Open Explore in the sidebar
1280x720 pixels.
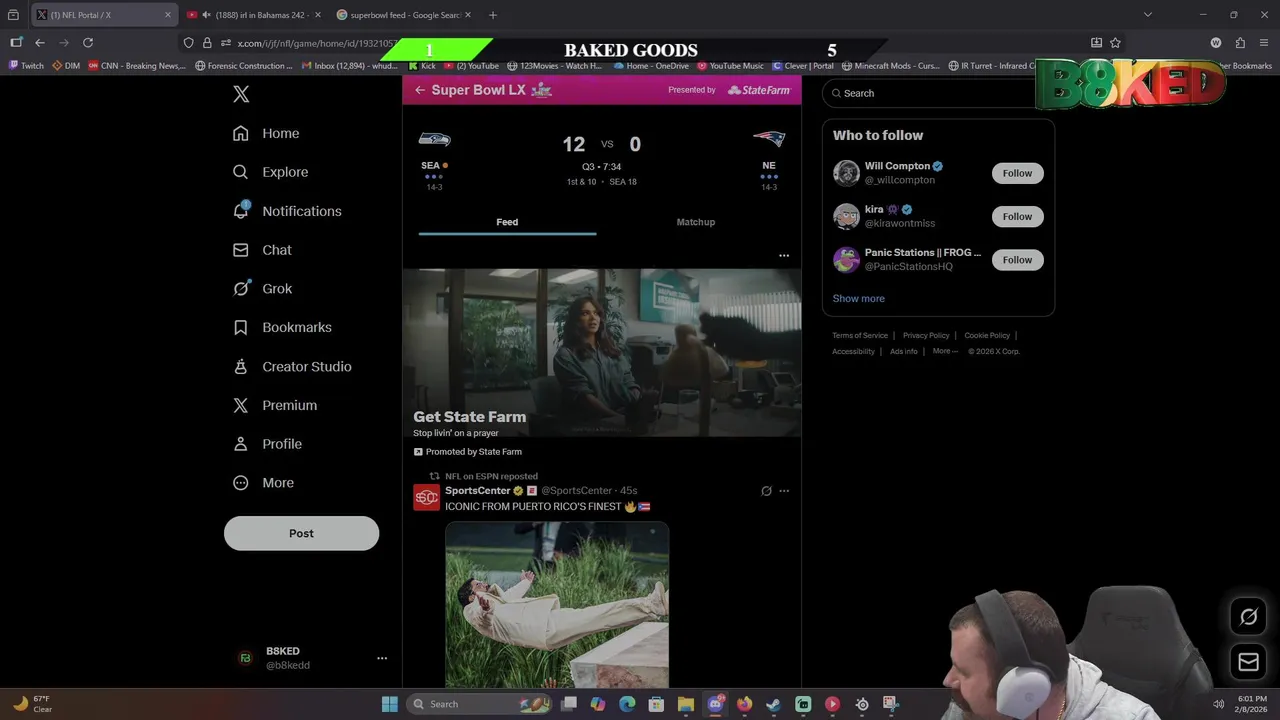tap(270, 172)
